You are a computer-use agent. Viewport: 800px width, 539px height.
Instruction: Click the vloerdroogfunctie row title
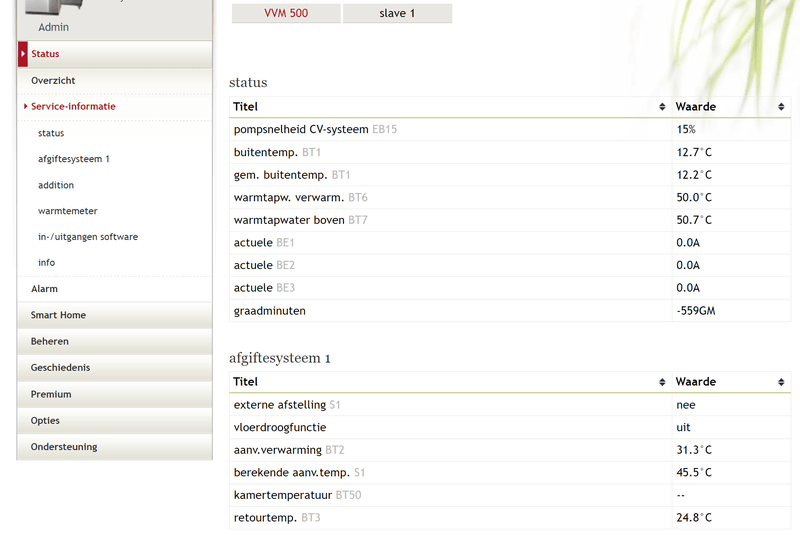[x=280, y=427]
